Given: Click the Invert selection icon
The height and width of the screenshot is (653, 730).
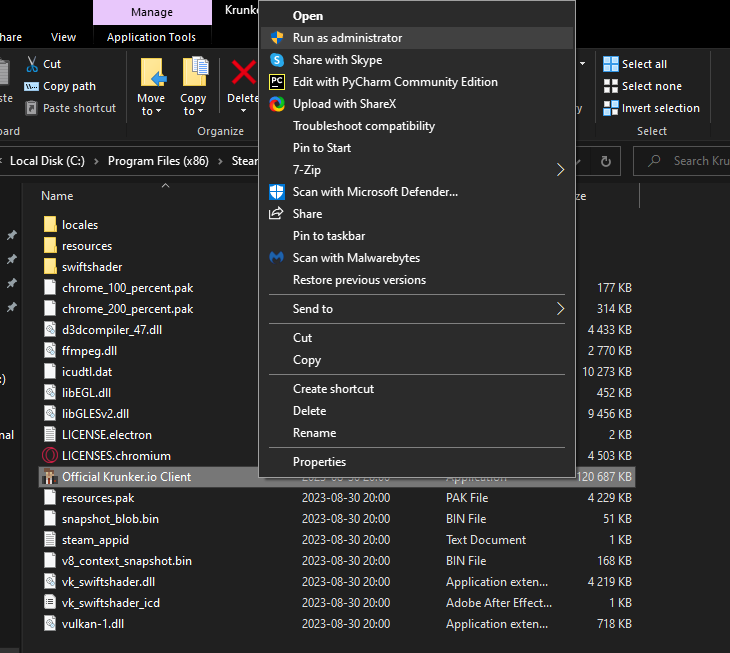Looking at the screenshot, I should [611, 108].
